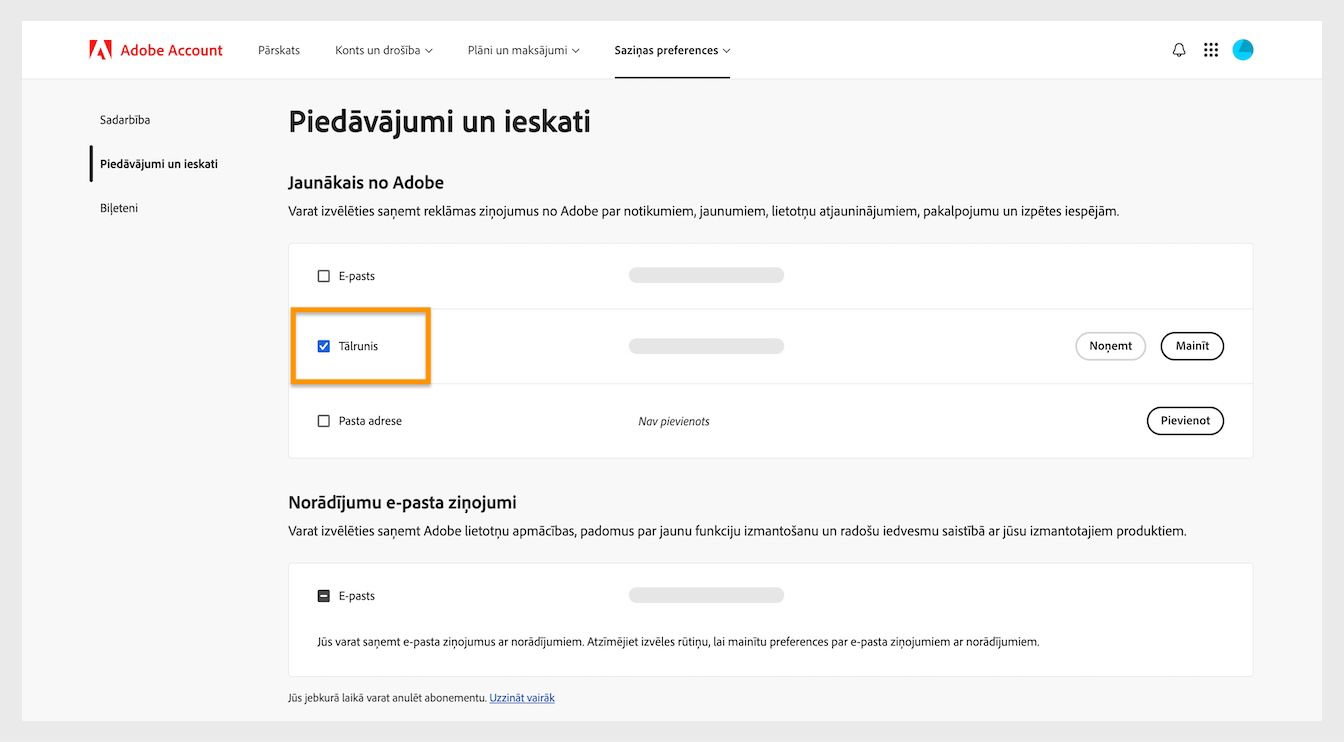Click the Piedāvājumi un ieskati page title
1344x742 pixels.
point(439,122)
